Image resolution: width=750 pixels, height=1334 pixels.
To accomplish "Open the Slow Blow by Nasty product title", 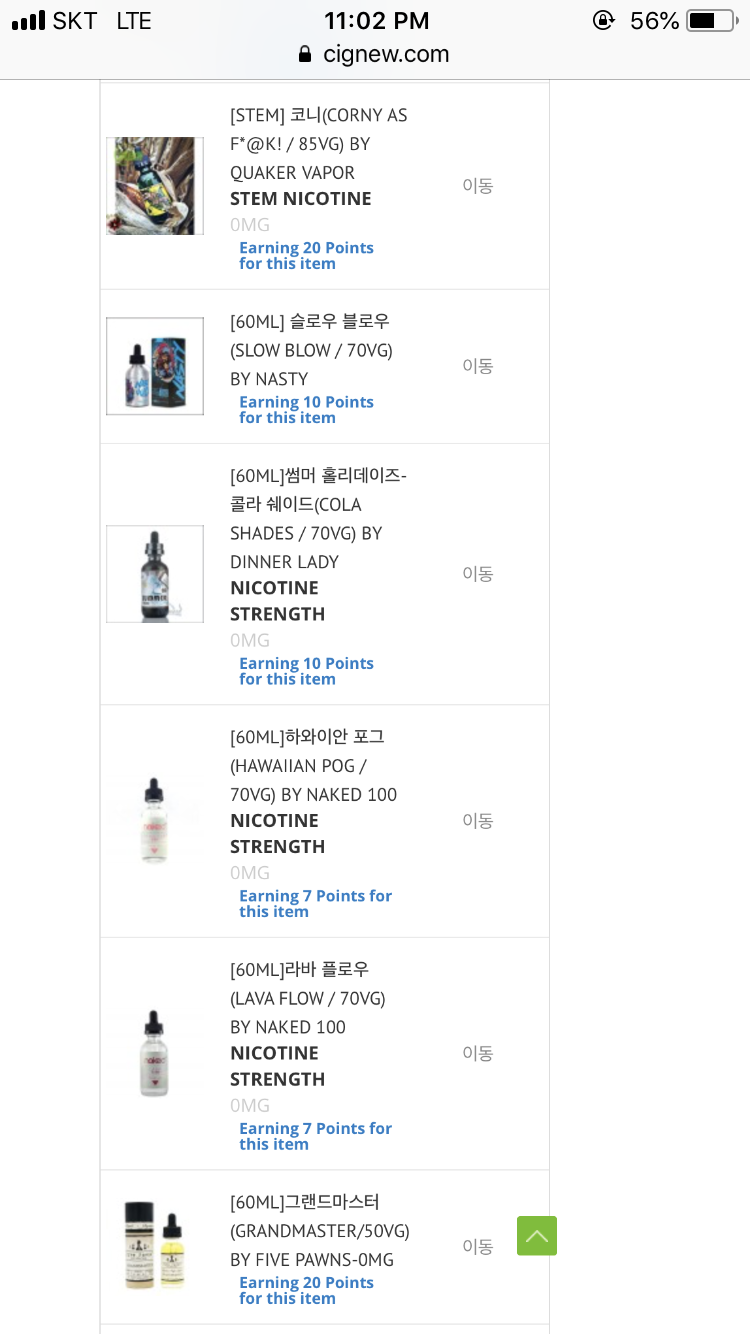I will point(311,350).
